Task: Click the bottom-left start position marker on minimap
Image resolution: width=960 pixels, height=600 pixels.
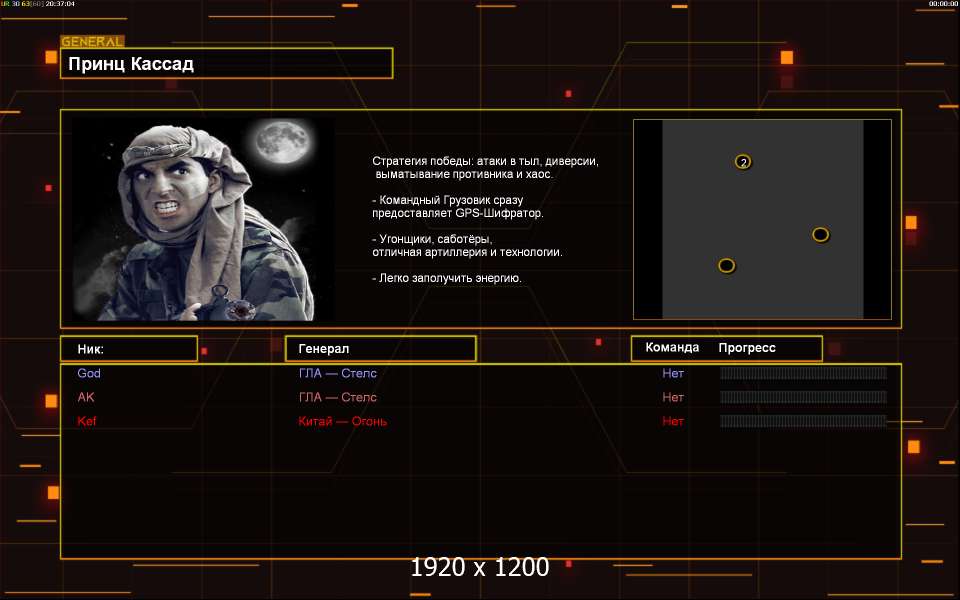Action: (x=727, y=266)
